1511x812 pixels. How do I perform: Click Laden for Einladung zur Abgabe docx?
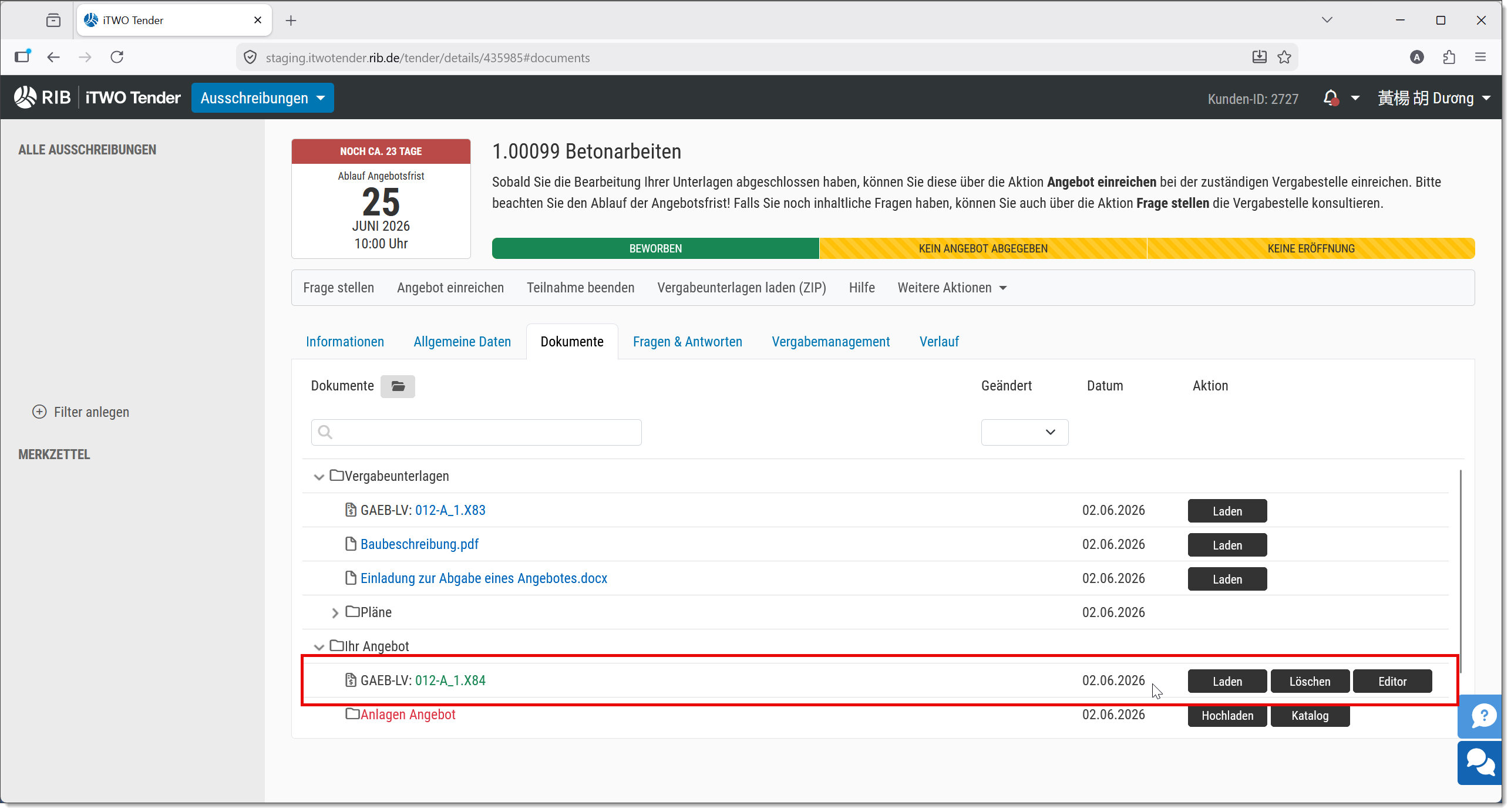[1227, 579]
